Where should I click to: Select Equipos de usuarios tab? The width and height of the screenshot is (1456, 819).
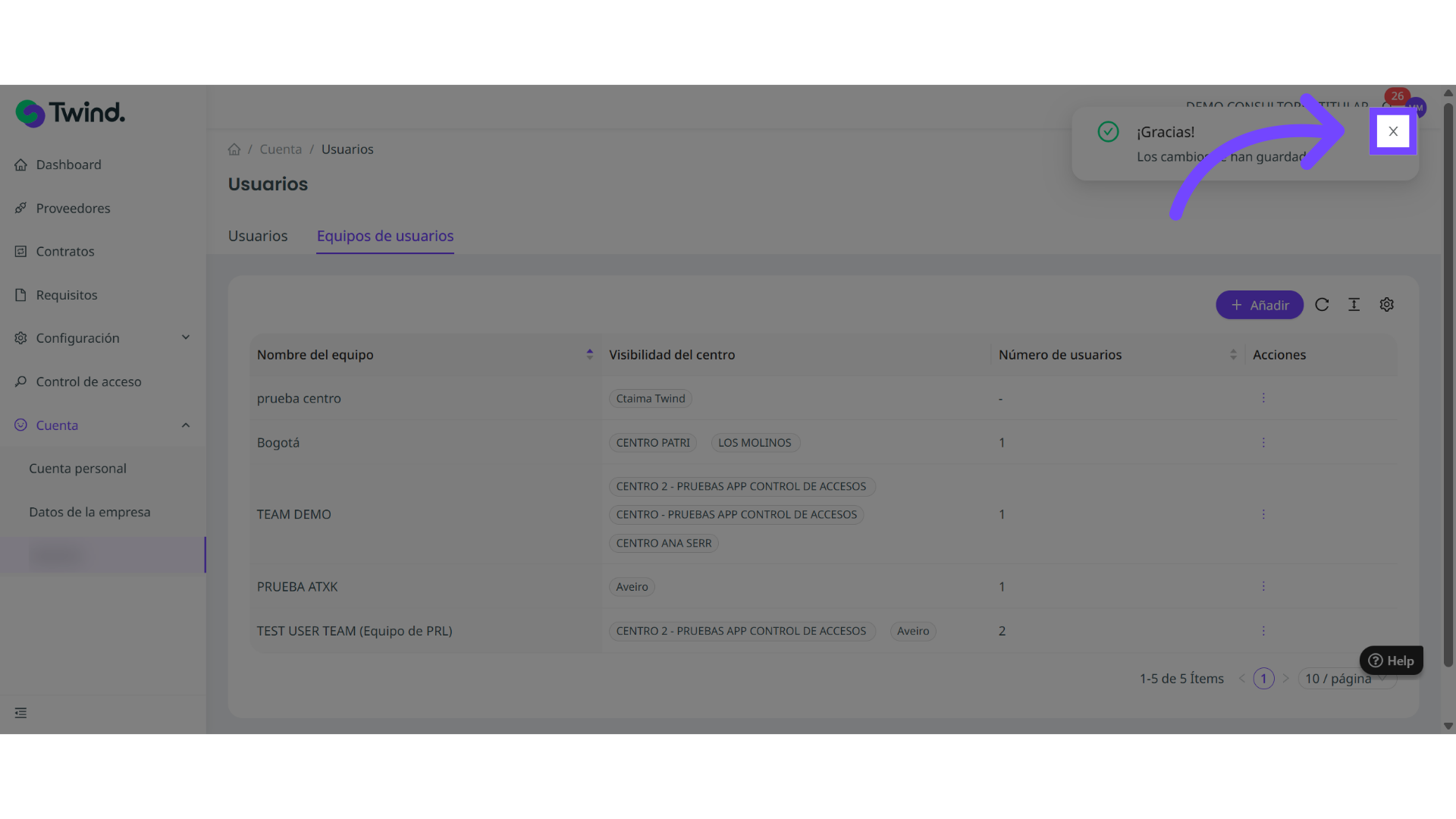385,236
